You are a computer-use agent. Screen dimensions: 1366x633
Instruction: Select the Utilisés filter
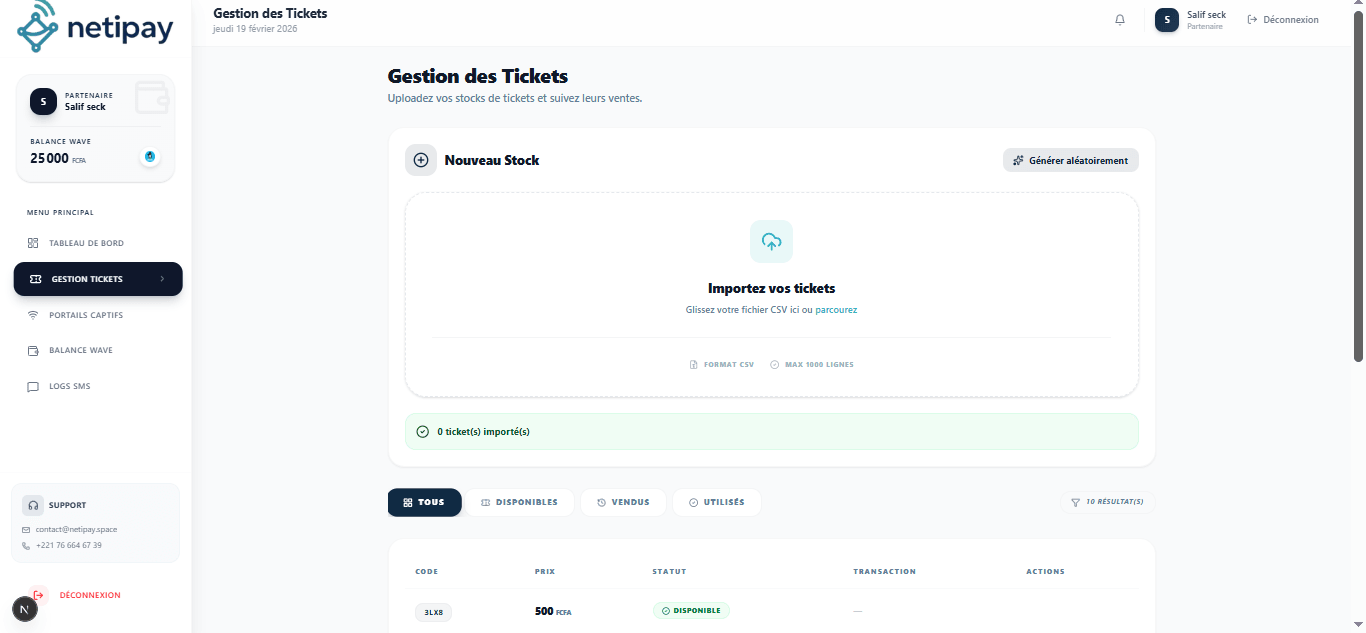click(717, 502)
